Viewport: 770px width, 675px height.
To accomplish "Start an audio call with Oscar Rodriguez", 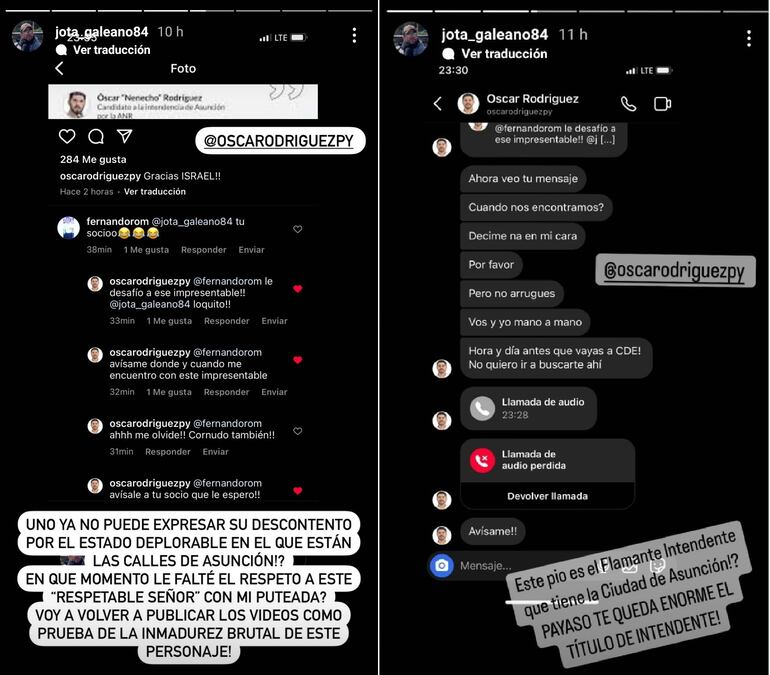I will coord(628,104).
